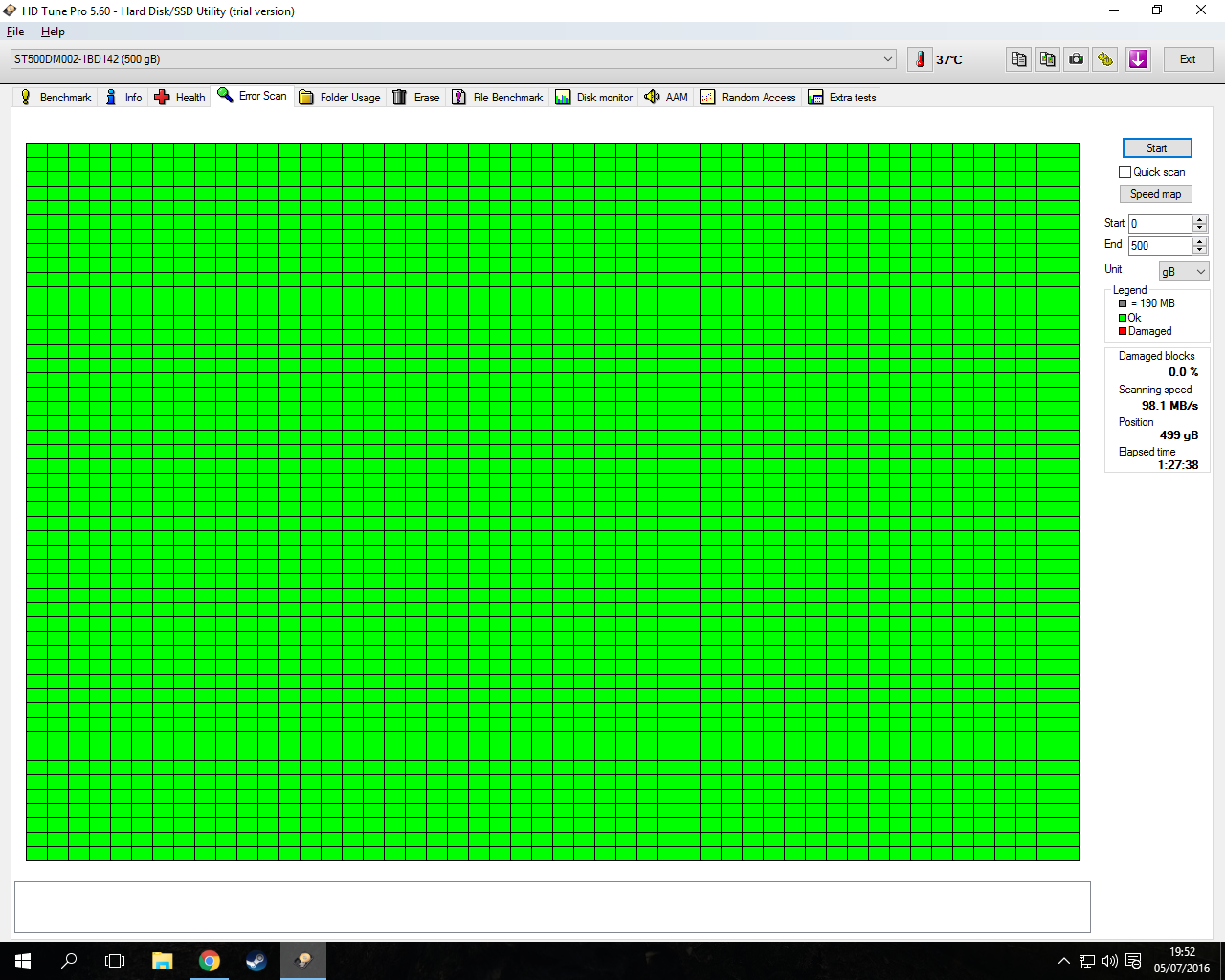Increase the End value spinner
This screenshot has width=1225, height=980.
(1200, 241)
